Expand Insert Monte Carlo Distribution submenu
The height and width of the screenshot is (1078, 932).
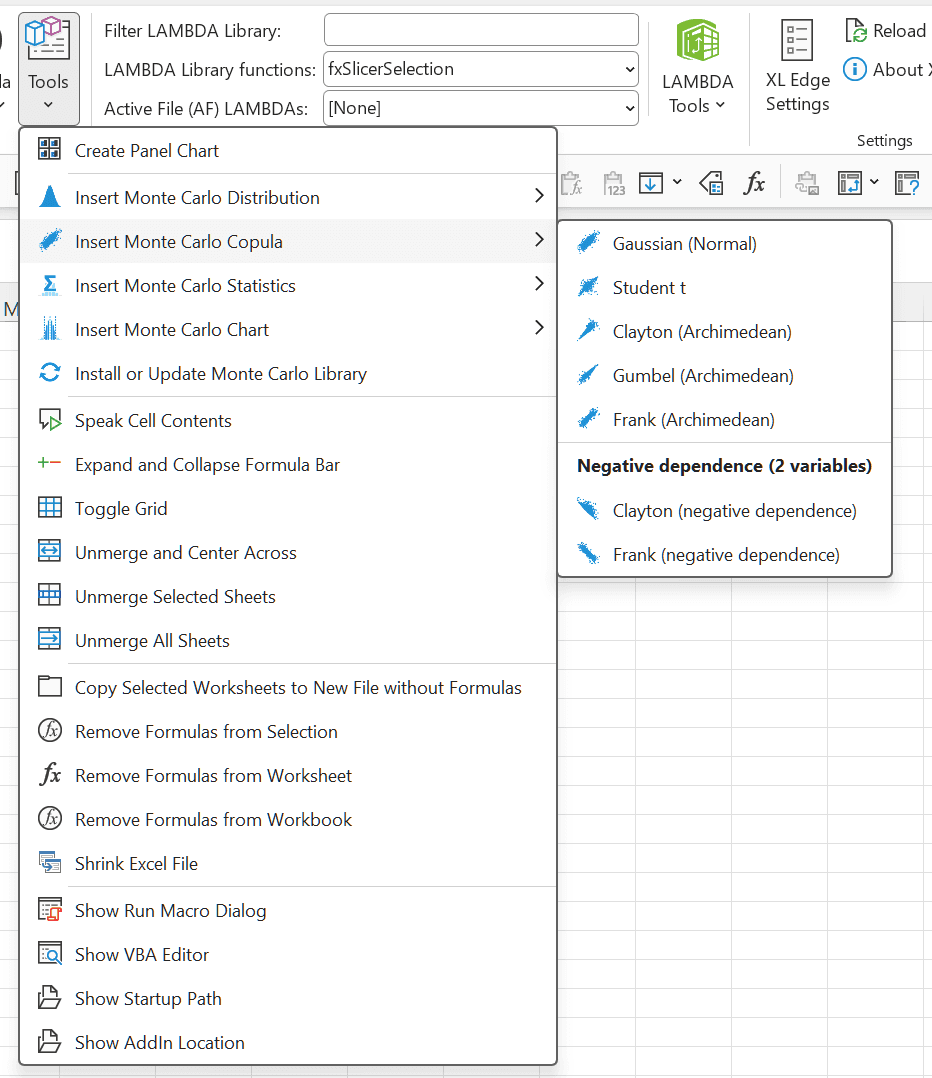(288, 197)
